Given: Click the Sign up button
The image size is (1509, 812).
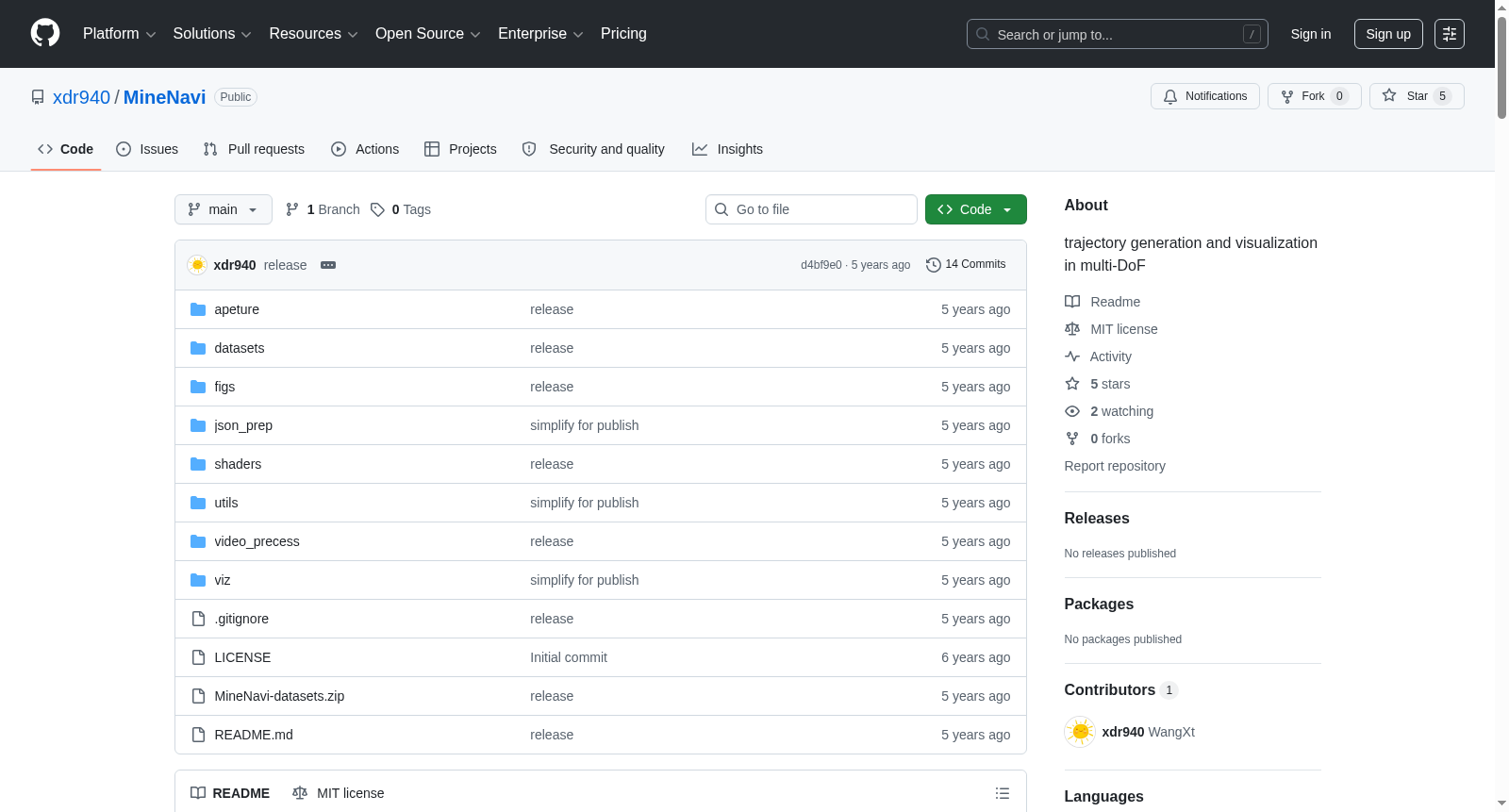Looking at the screenshot, I should 1388,34.
